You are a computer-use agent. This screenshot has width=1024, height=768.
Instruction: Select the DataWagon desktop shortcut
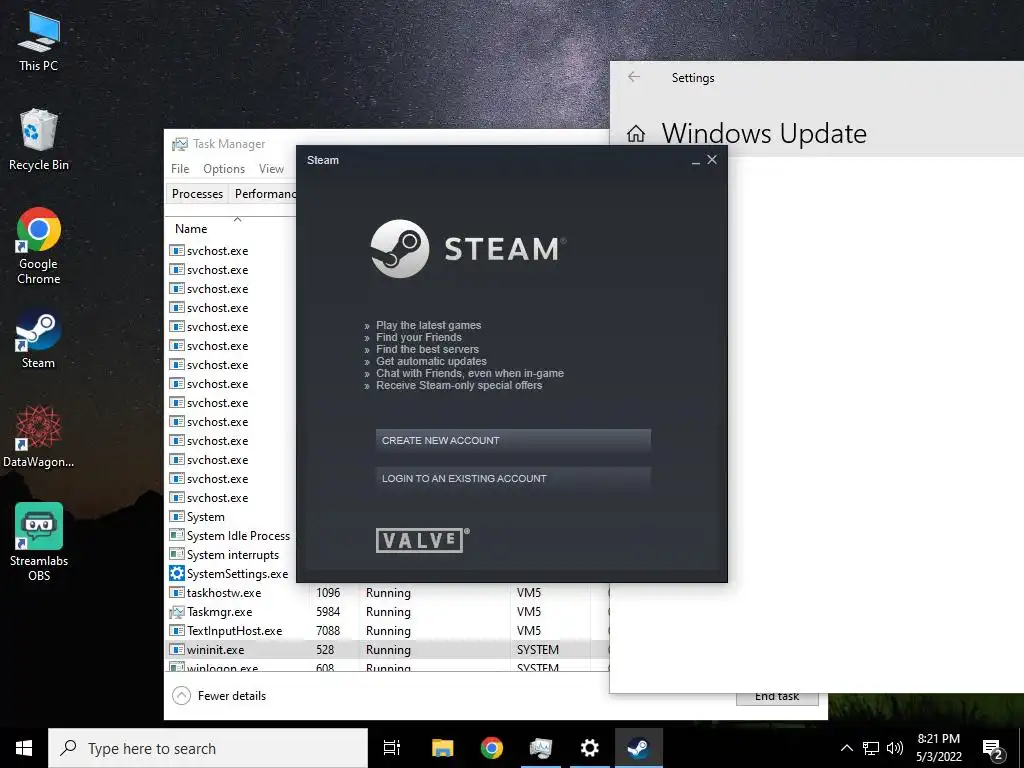click(x=39, y=436)
